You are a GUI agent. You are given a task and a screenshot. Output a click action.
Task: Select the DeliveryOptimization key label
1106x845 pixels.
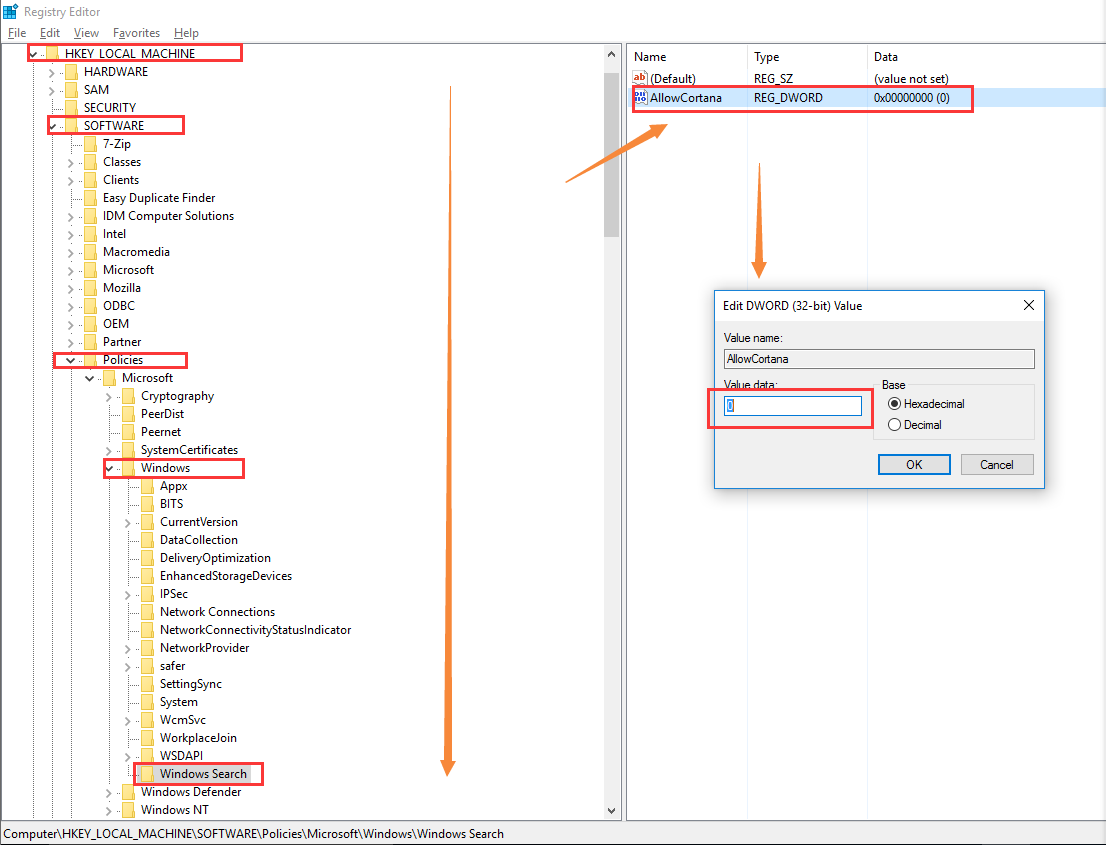(x=215, y=558)
